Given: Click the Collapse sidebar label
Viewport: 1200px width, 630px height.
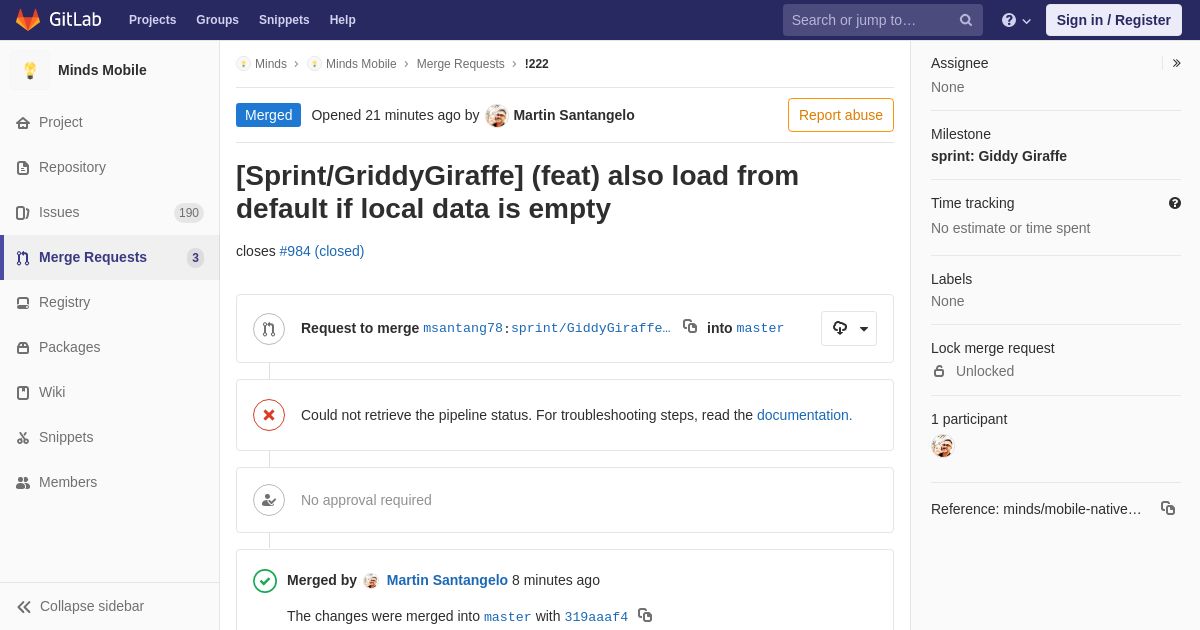Looking at the screenshot, I should click(x=92, y=606).
